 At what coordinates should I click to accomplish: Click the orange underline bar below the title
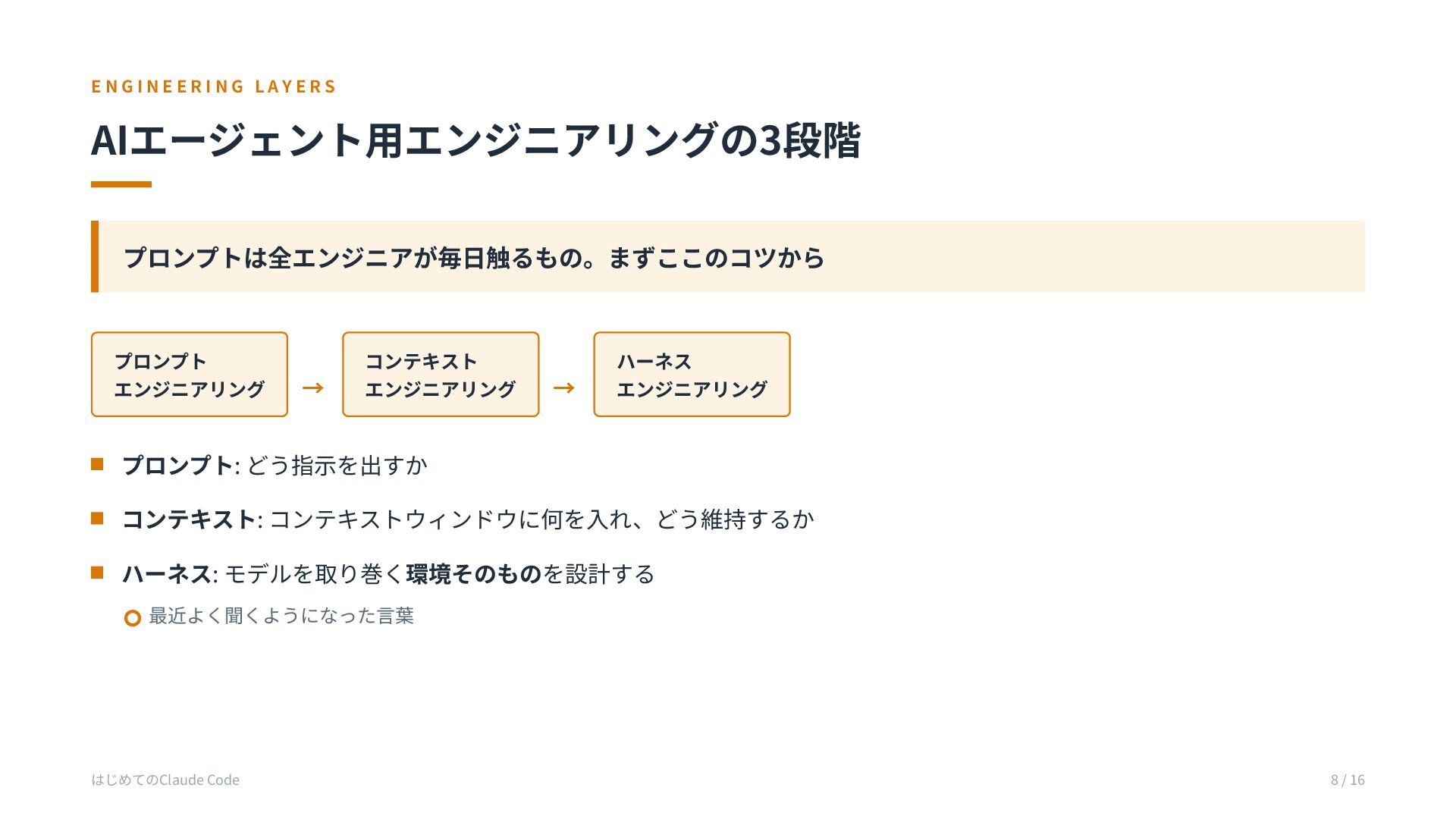pos(121,184)
